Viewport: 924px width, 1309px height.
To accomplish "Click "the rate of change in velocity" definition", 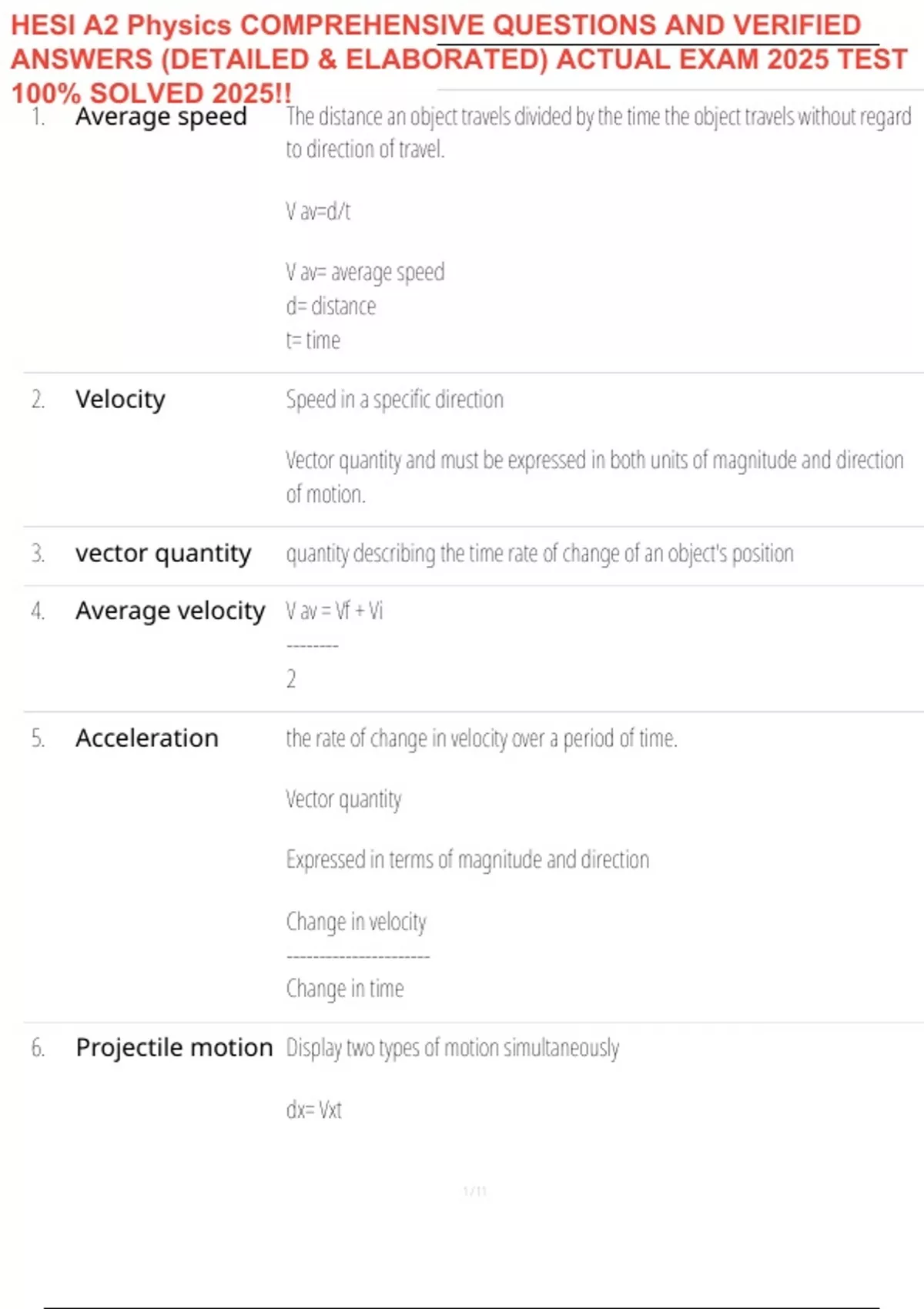I will 481,738.
